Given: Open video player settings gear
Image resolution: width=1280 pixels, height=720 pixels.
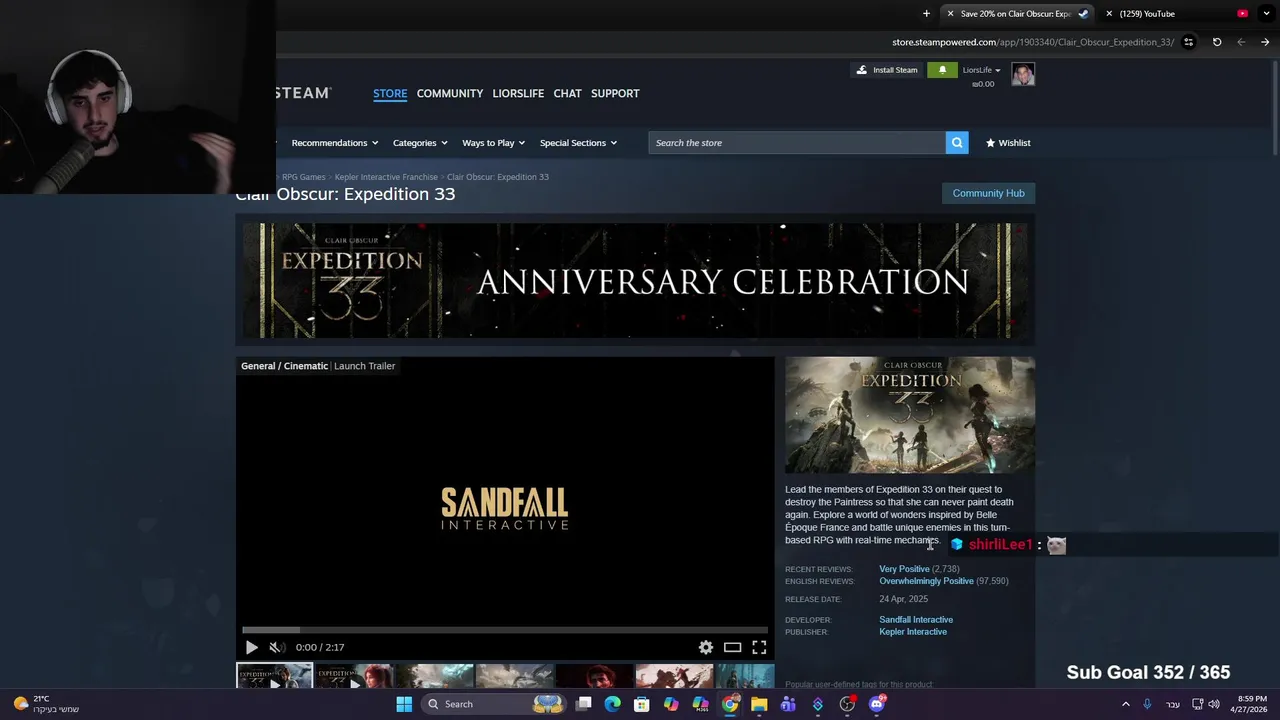Looking at the screenshot, I should [706, 647].
